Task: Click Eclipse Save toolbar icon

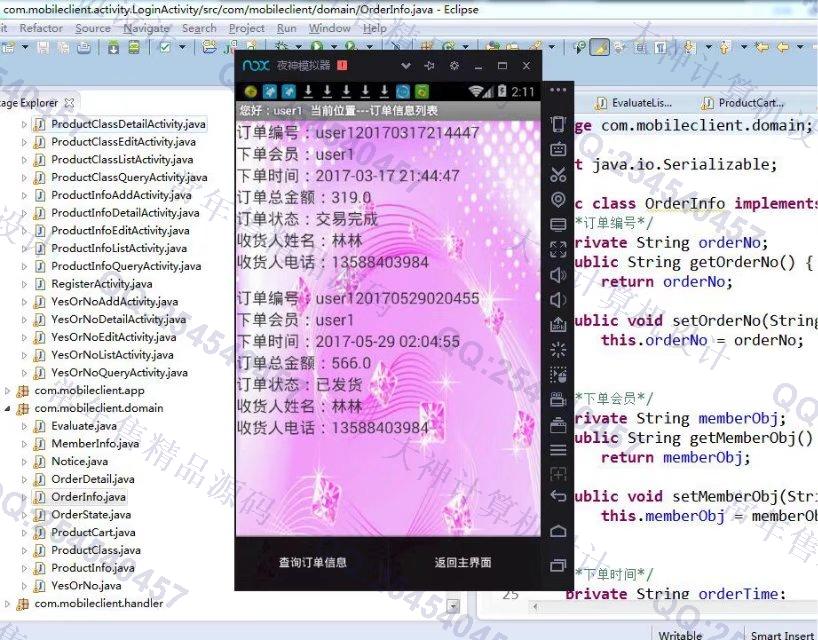Action: click(43, 47)
